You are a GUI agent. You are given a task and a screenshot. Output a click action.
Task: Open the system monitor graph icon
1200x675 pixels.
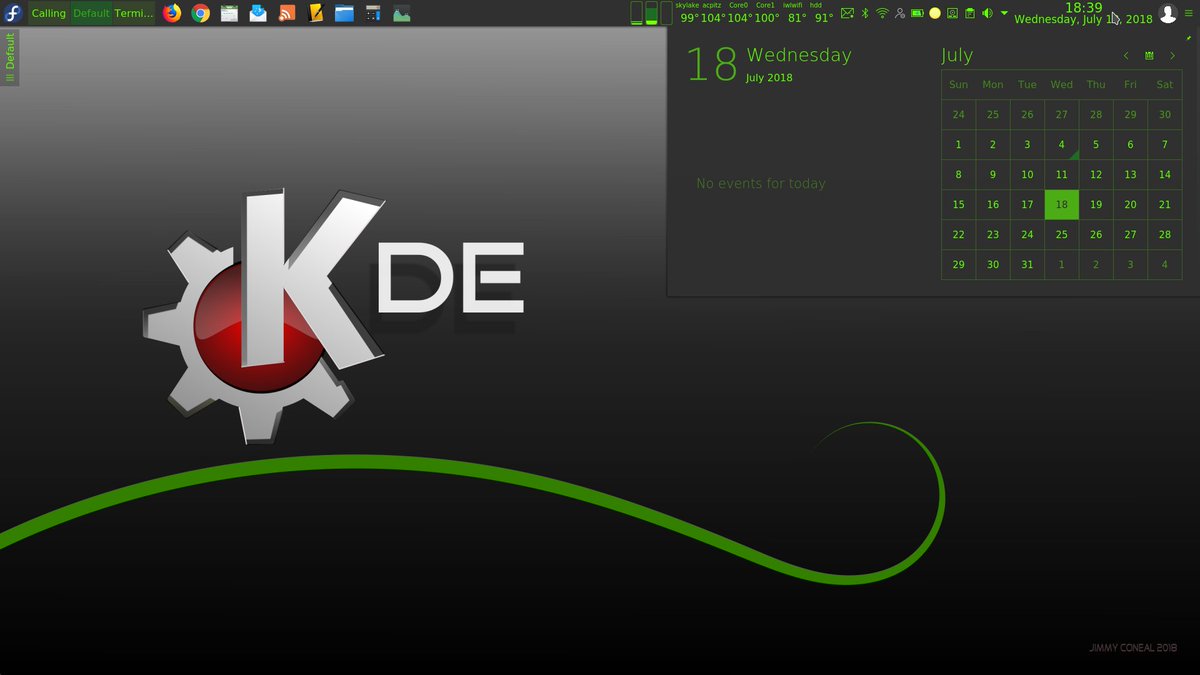pos(402,13)
